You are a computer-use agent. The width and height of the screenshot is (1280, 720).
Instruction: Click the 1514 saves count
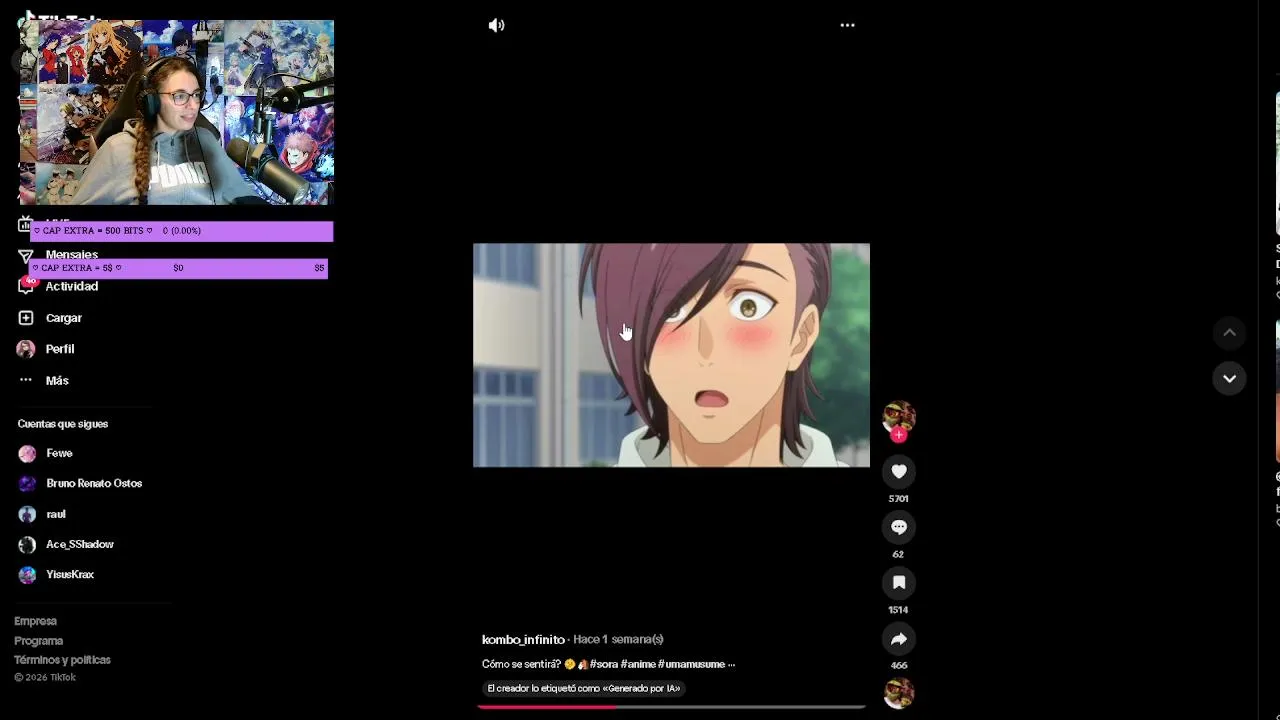tap(898, 609)
